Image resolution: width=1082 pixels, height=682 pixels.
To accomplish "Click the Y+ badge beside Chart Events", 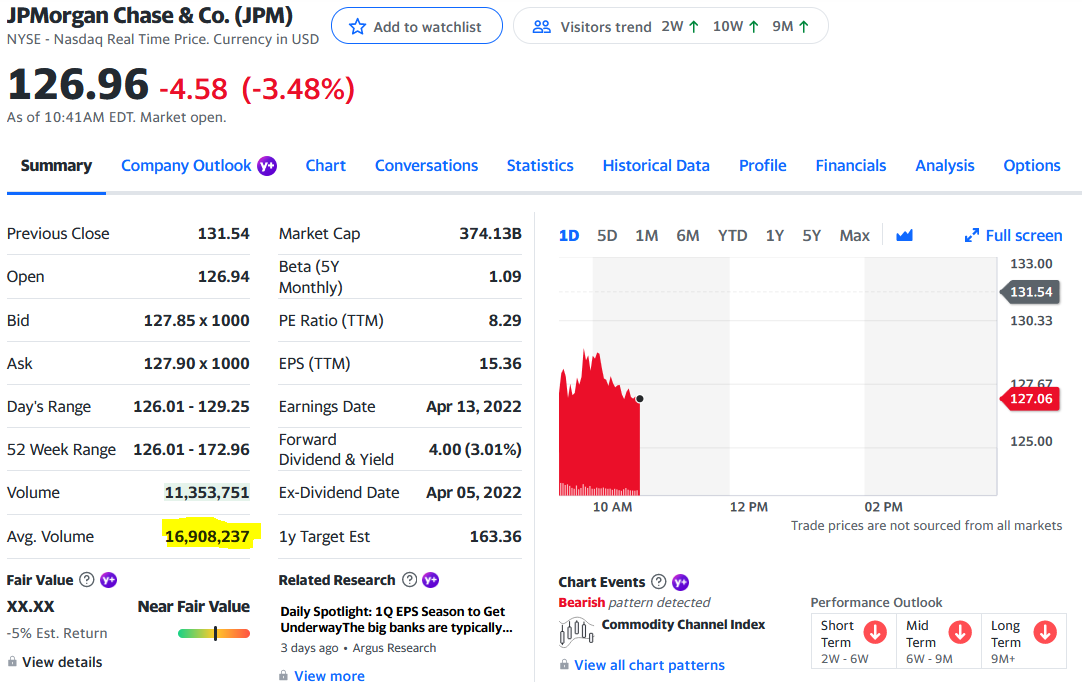I will pos(680,582).
